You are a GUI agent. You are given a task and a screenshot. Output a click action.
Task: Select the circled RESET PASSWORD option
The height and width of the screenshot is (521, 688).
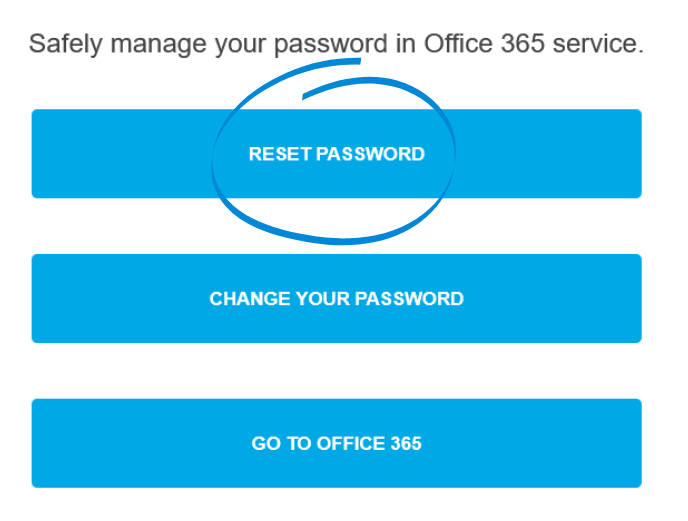(x=336, y=154)
